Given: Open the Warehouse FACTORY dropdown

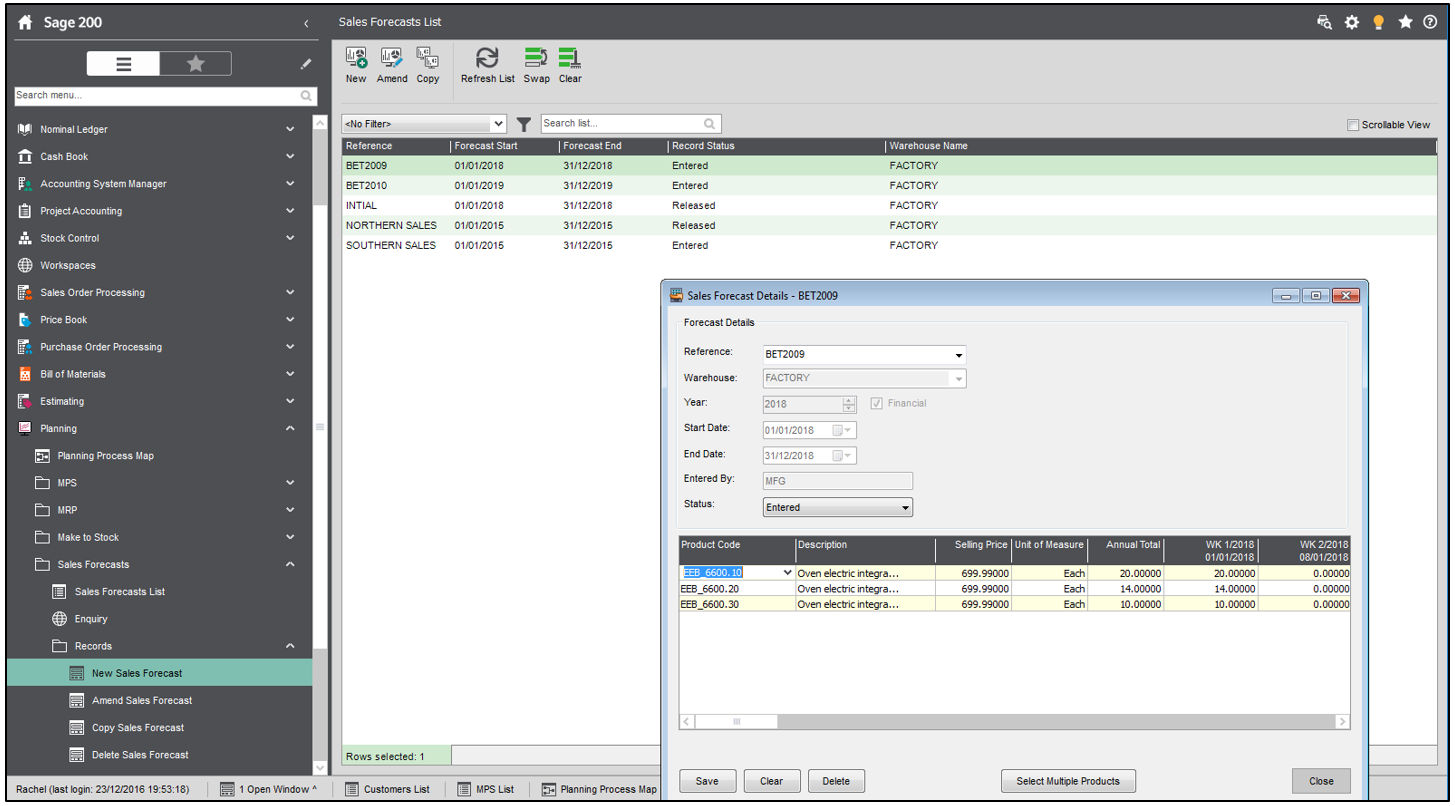Looking at the screenshot, I should point(959,379).
